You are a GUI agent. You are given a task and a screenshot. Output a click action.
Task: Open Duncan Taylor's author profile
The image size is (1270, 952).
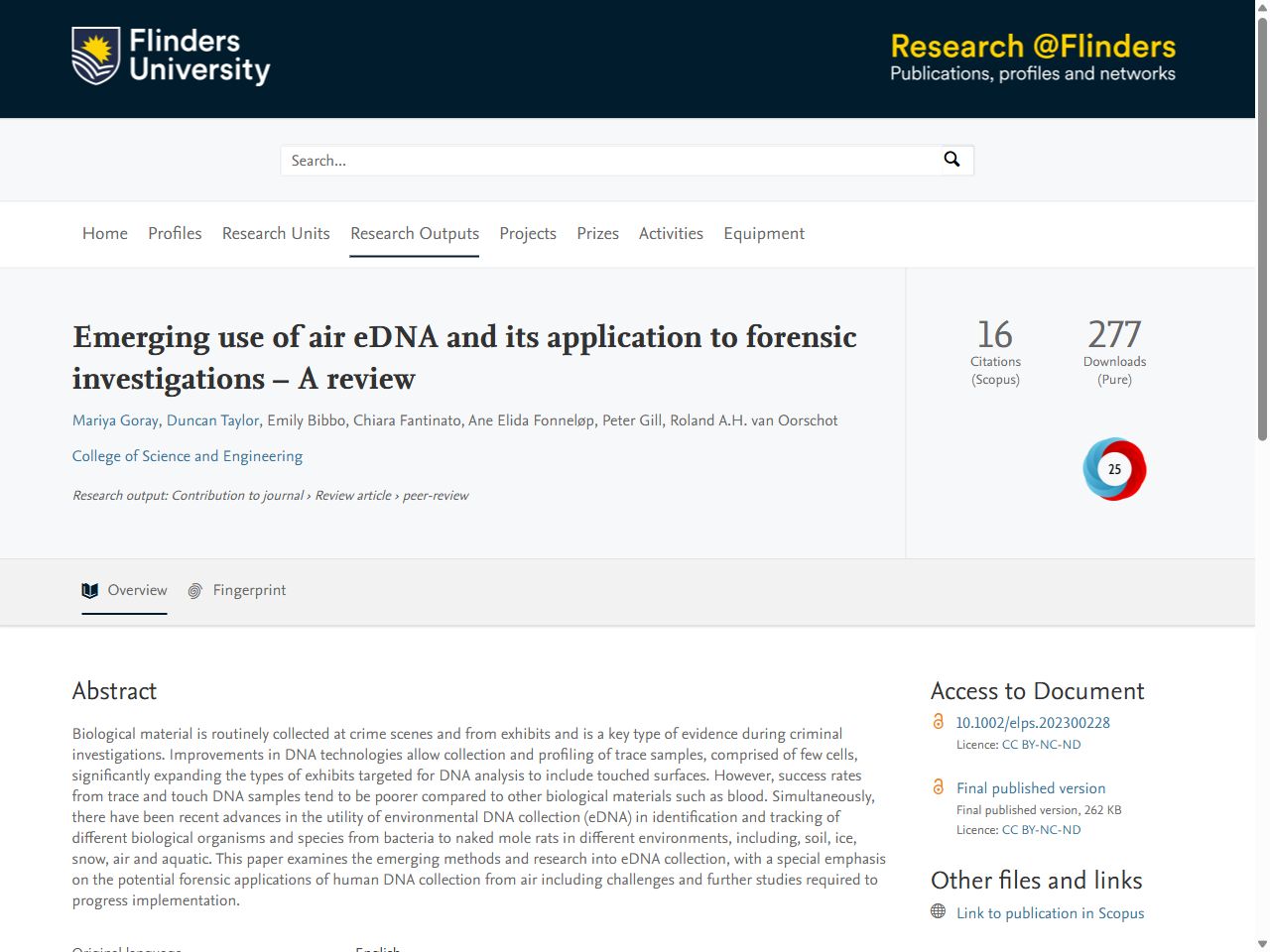point(212,420)
